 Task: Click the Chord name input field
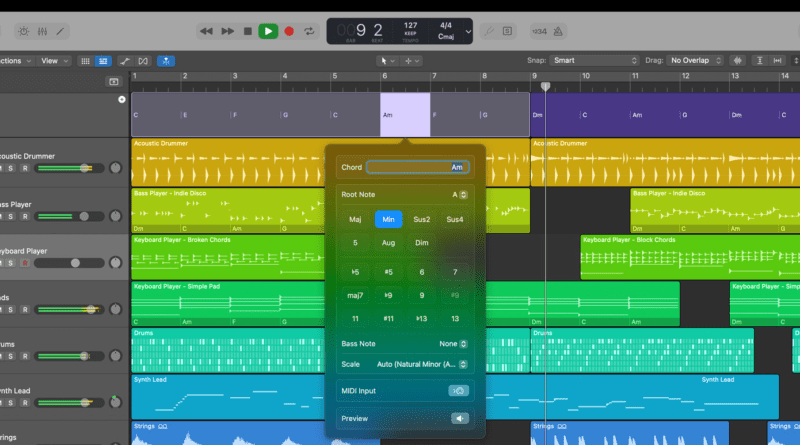(x=416, y=167)
